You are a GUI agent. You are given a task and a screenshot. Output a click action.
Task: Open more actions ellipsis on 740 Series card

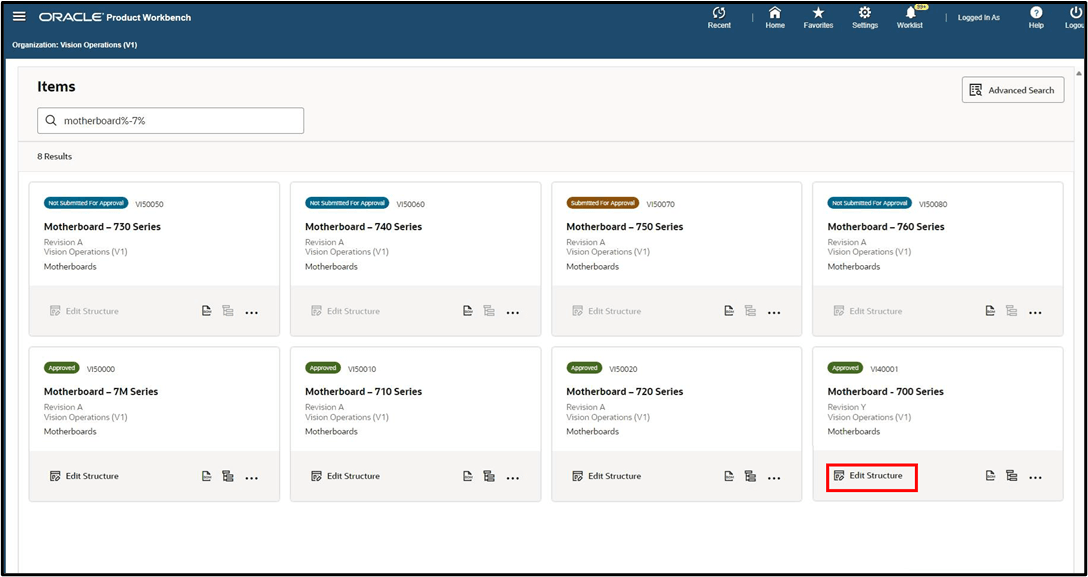click(x=513, y=313)
